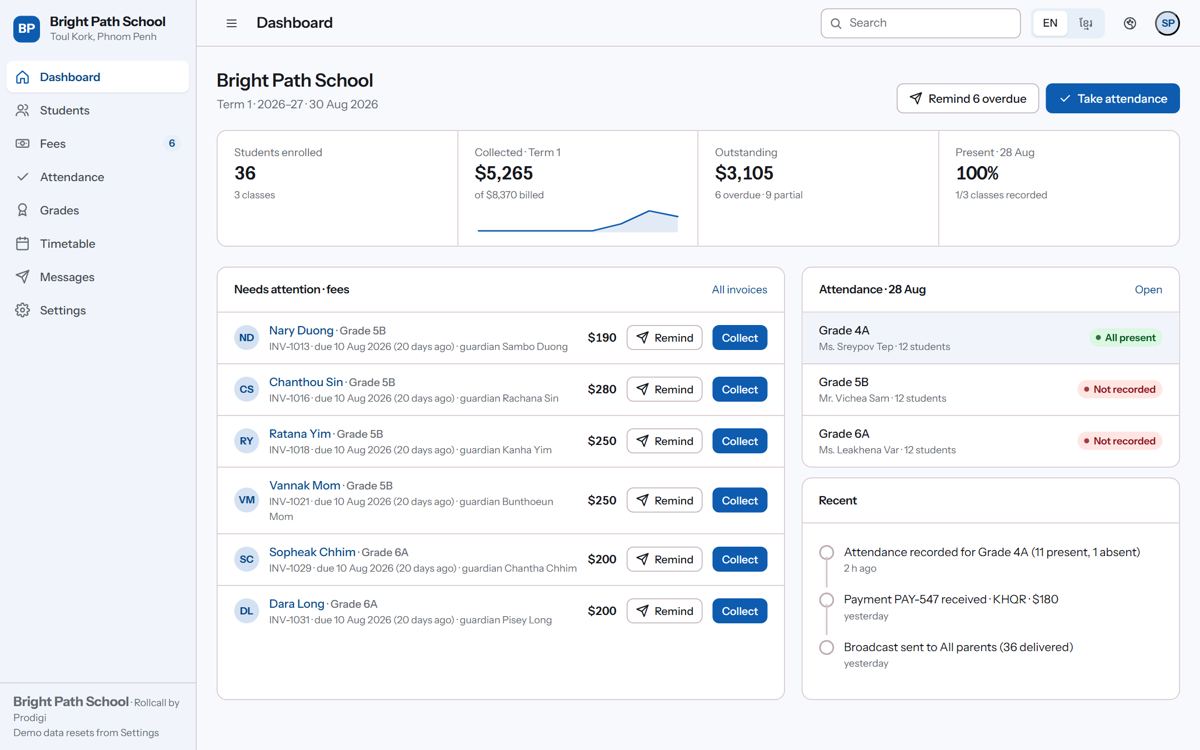Click the DL avatar for Dara Long
The width and height of the screenshot is (1200, 750).
click(246, 611)
